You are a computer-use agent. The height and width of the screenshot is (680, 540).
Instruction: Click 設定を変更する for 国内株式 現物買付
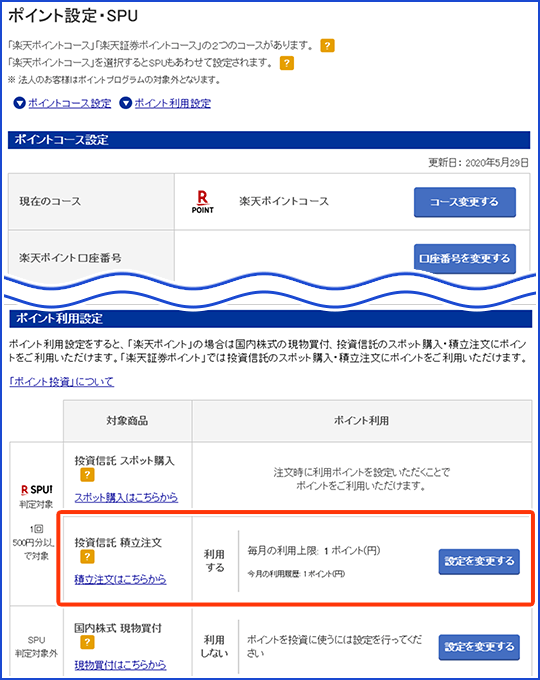coord(479,647)
